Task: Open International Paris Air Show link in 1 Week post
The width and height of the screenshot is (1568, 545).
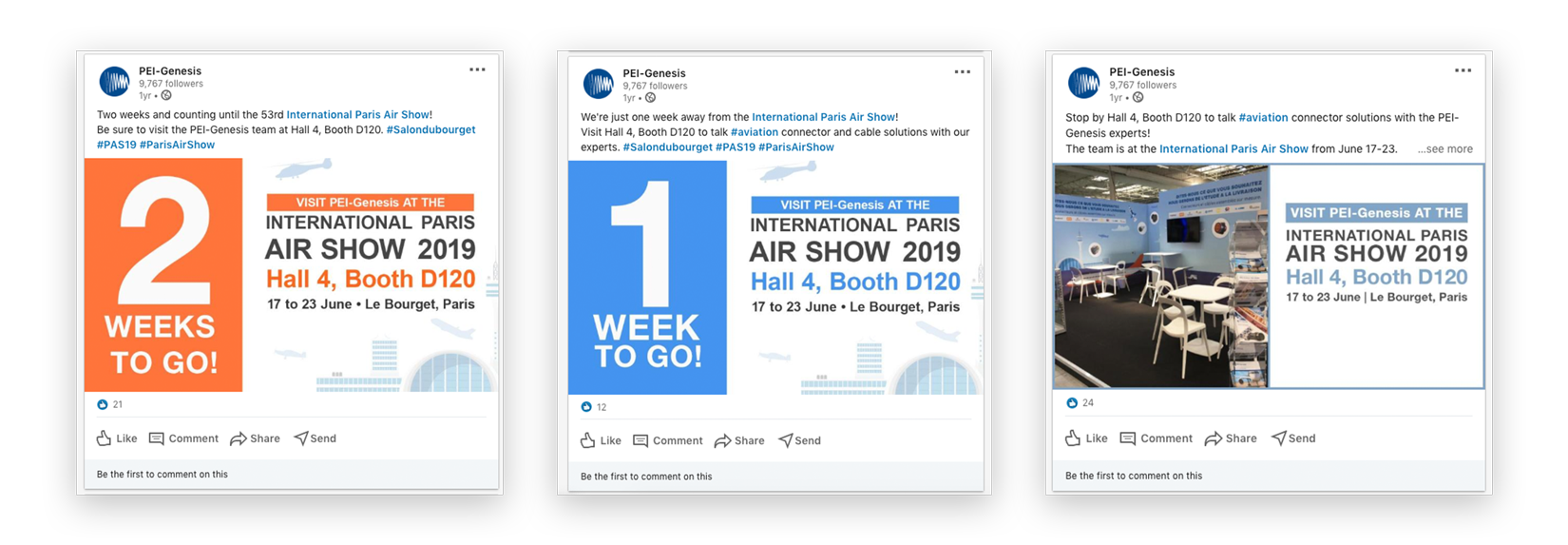Action: point(824,117)
